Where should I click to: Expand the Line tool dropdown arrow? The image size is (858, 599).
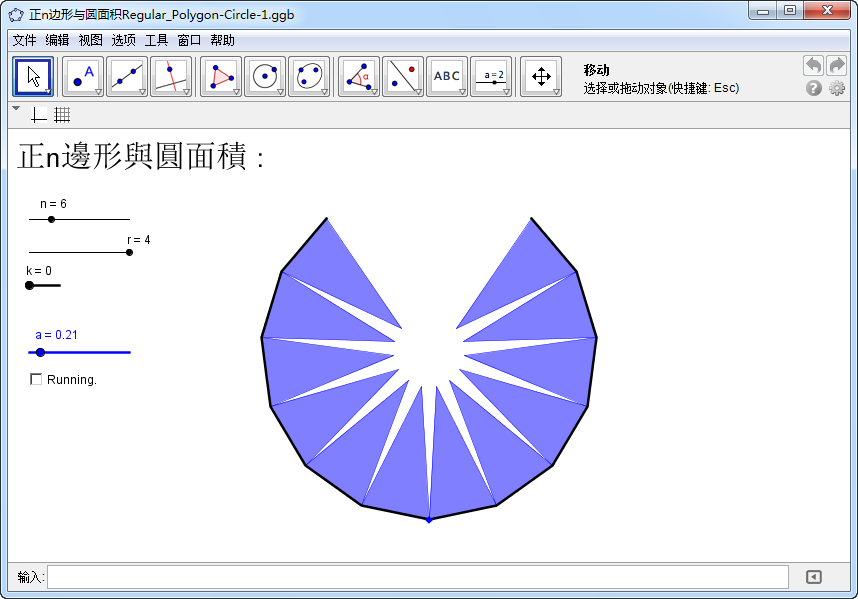tap(142, 92)
